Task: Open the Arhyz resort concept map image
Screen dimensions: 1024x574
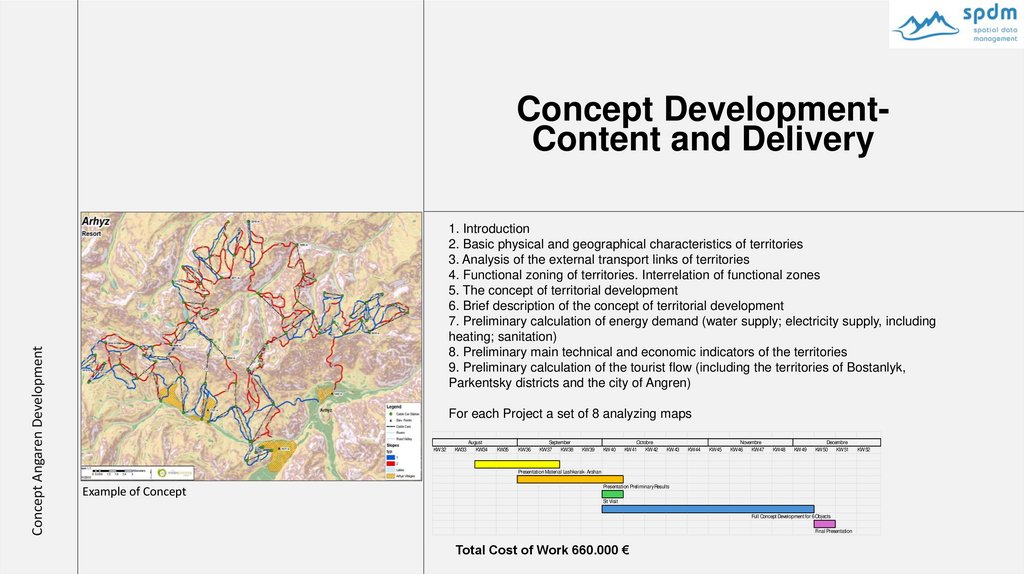Action: click(251, 346)
